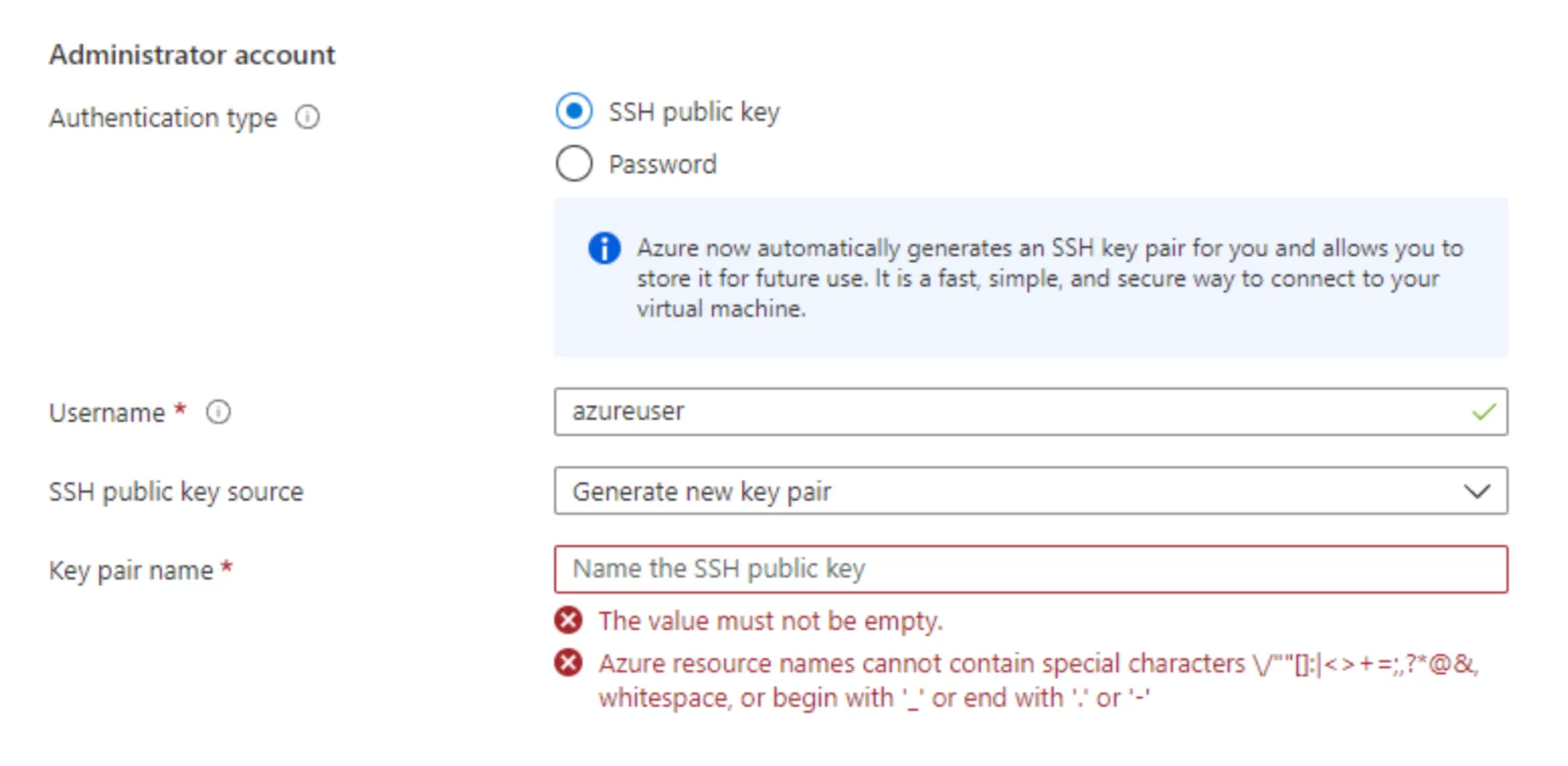This screenshot has width=1568, height=766.
Task: Click the green checkmark on the Username field
Action: pyautogui.click(x=1485, y=412)
